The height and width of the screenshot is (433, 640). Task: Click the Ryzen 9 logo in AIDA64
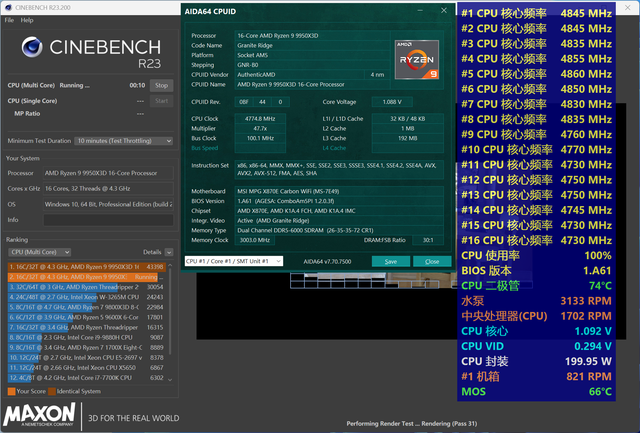coord(417,60)
